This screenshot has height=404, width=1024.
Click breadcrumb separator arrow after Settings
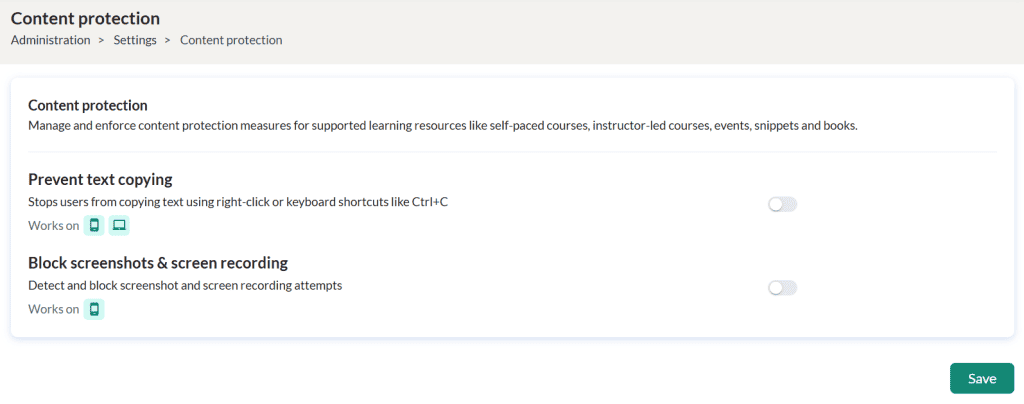pos(168,40)
